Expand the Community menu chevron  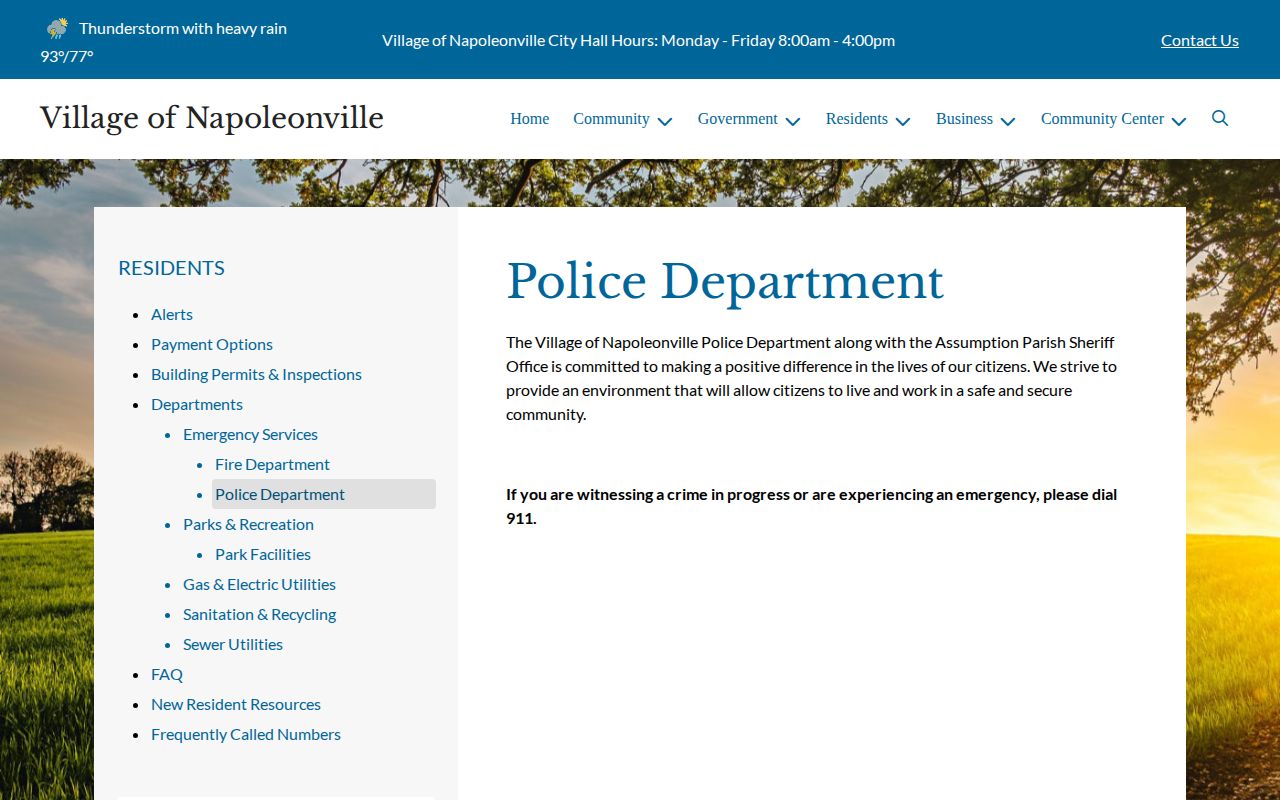(665, 121)
